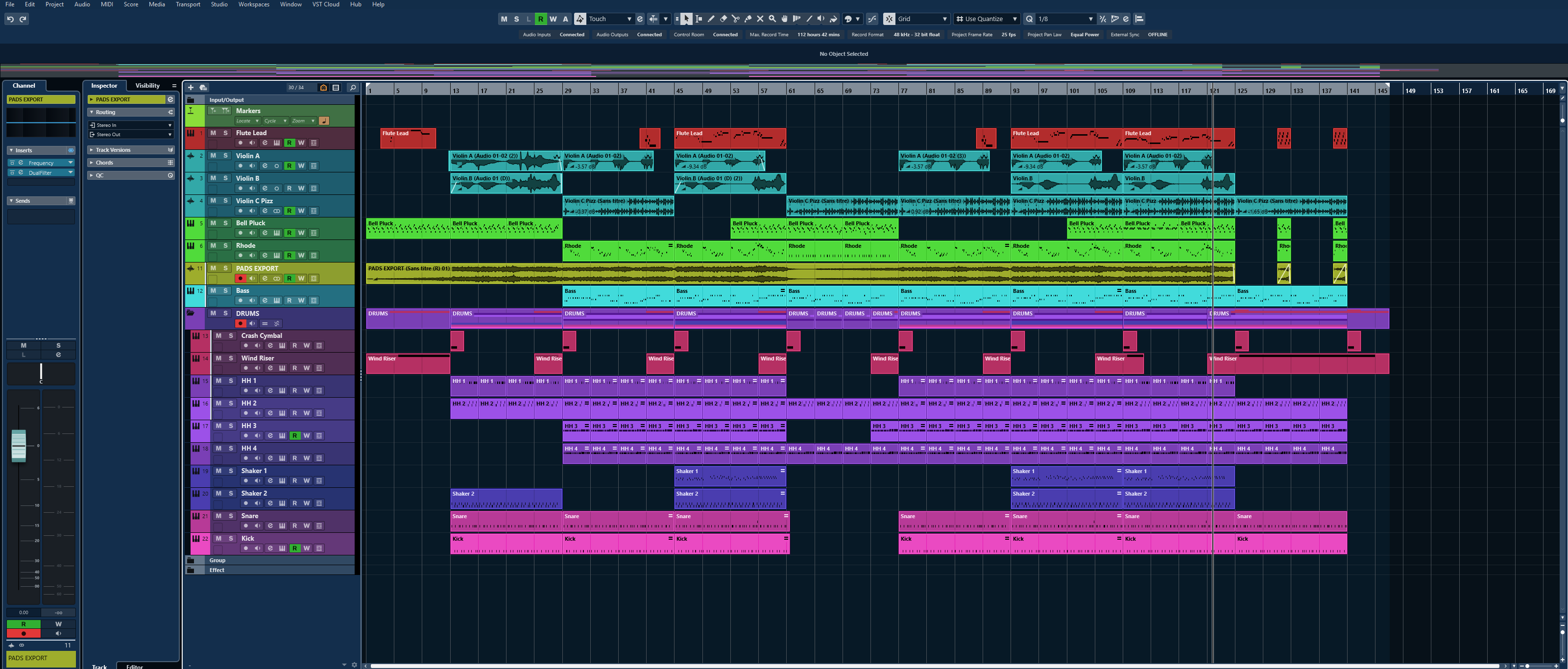This screenshot has width=1568, height=669.
Task: Click the Stereo Out output routing field
Action: [131, 135]
